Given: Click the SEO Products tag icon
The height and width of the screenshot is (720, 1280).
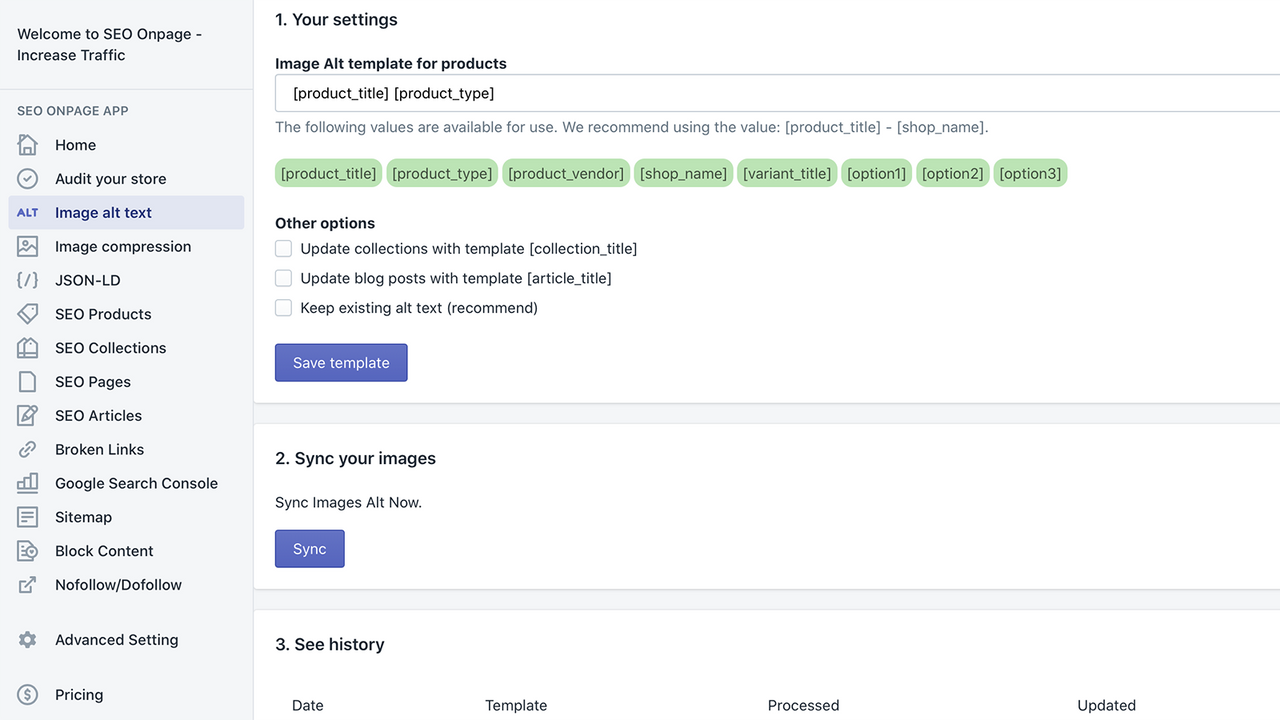Looking at the screenshot, I should pos(28,314).
